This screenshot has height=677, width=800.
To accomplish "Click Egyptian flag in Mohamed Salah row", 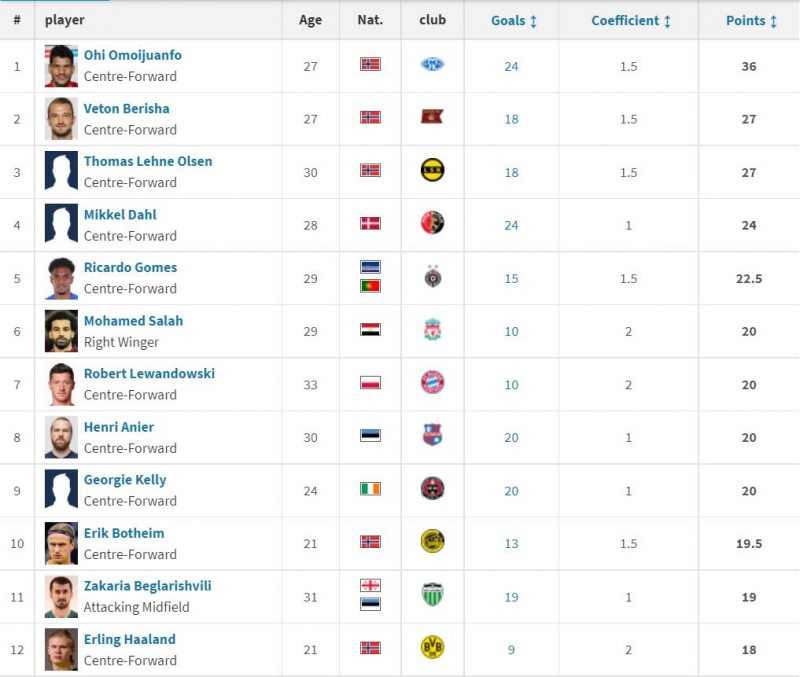I will click(370, 330).
